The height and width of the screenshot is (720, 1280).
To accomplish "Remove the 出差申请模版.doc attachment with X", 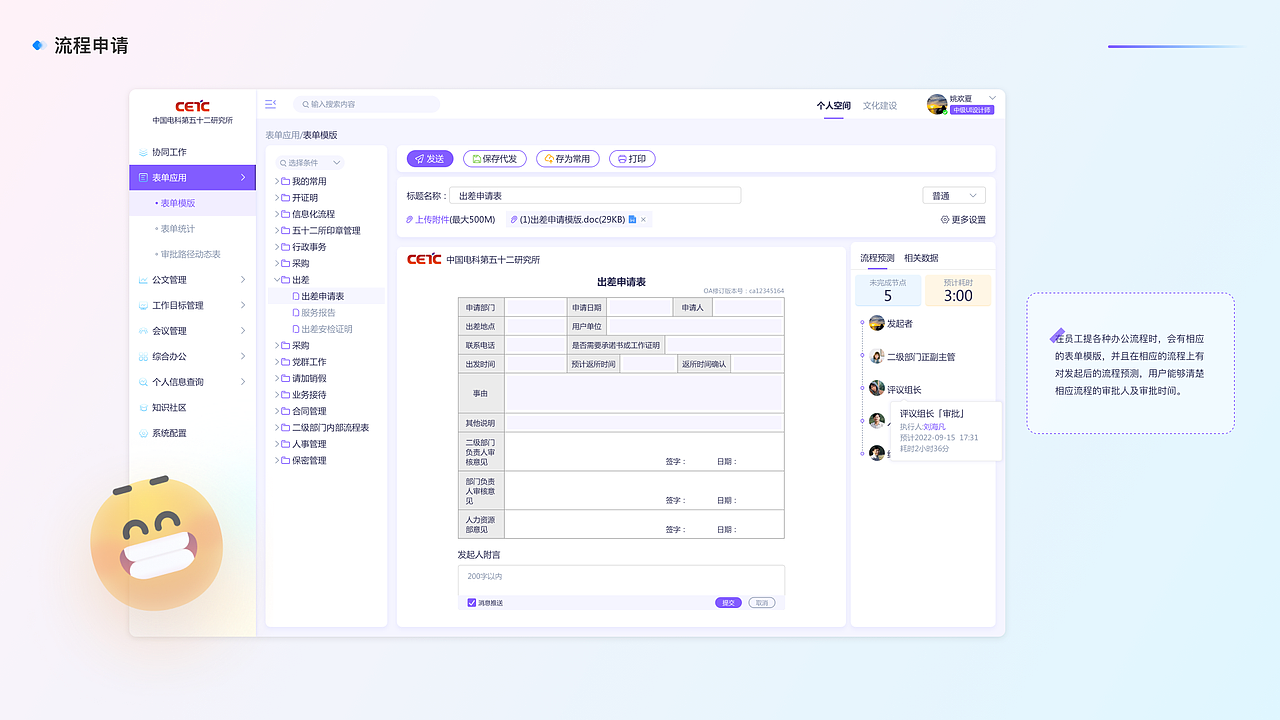I will click(x=643, y=219).
